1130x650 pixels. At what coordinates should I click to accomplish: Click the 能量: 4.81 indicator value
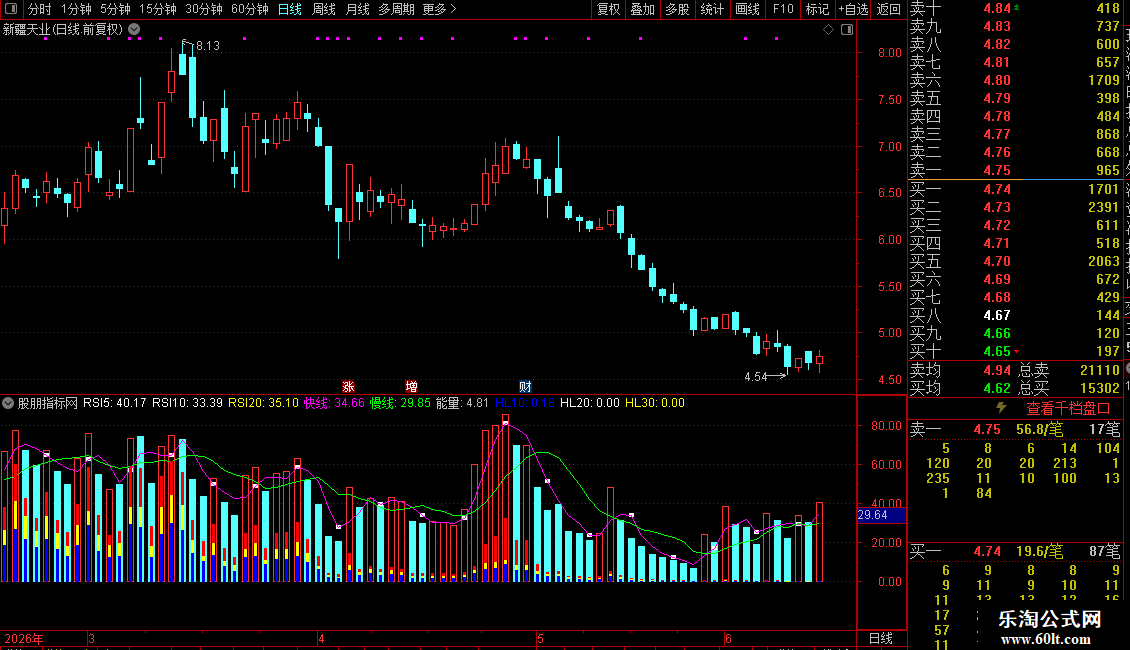click(462, 403)
